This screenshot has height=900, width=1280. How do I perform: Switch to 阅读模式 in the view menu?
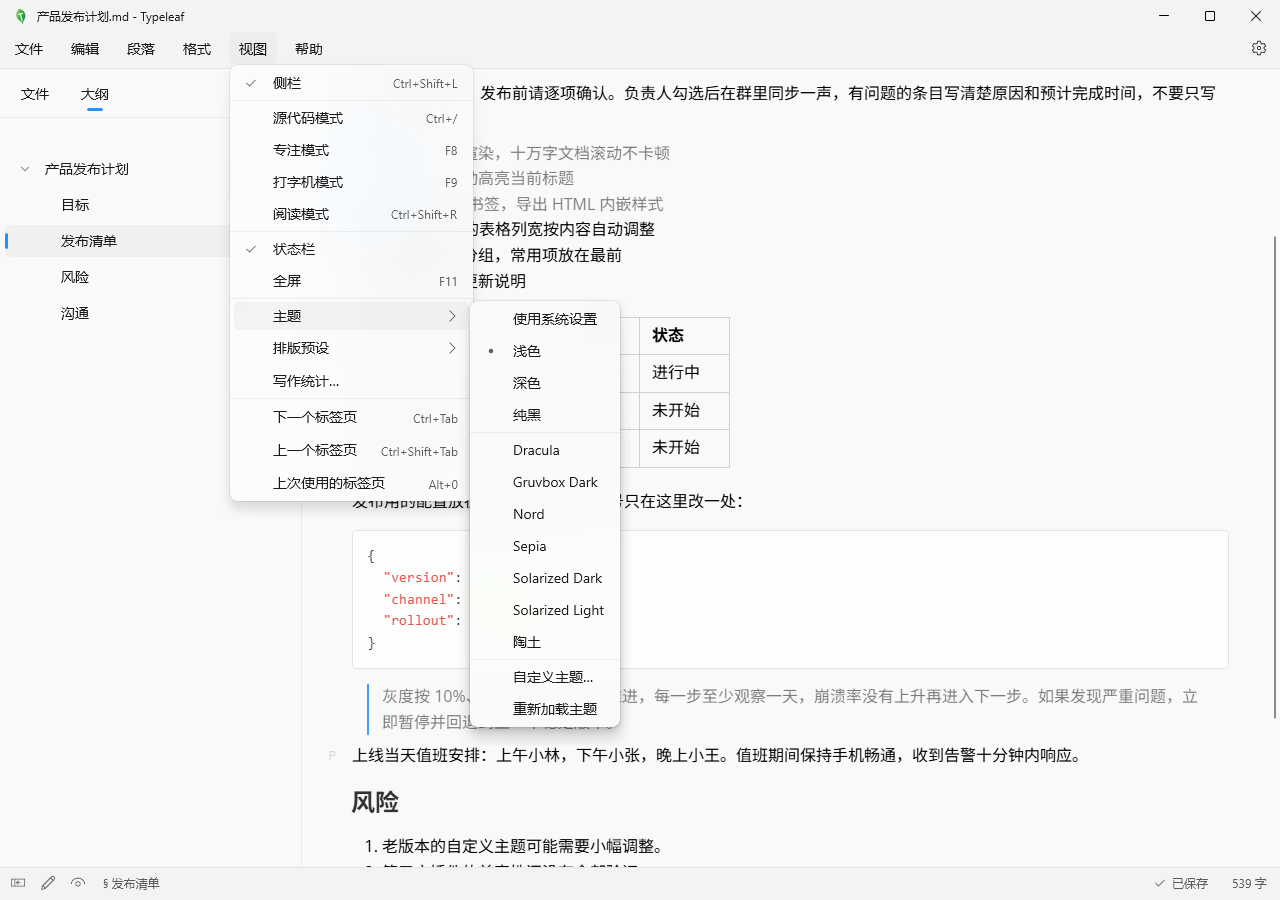pyautogui.click(x=351, y=214)
